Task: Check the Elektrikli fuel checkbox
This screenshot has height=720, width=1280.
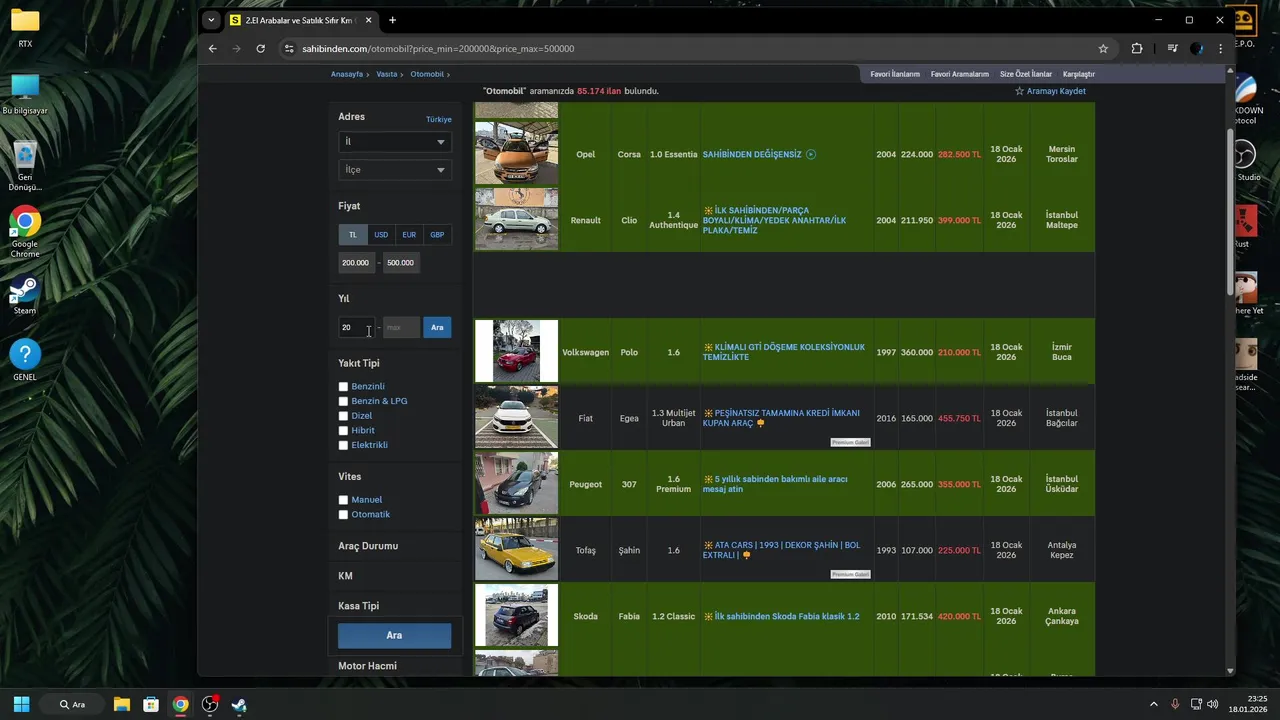Action: [343, 445]
